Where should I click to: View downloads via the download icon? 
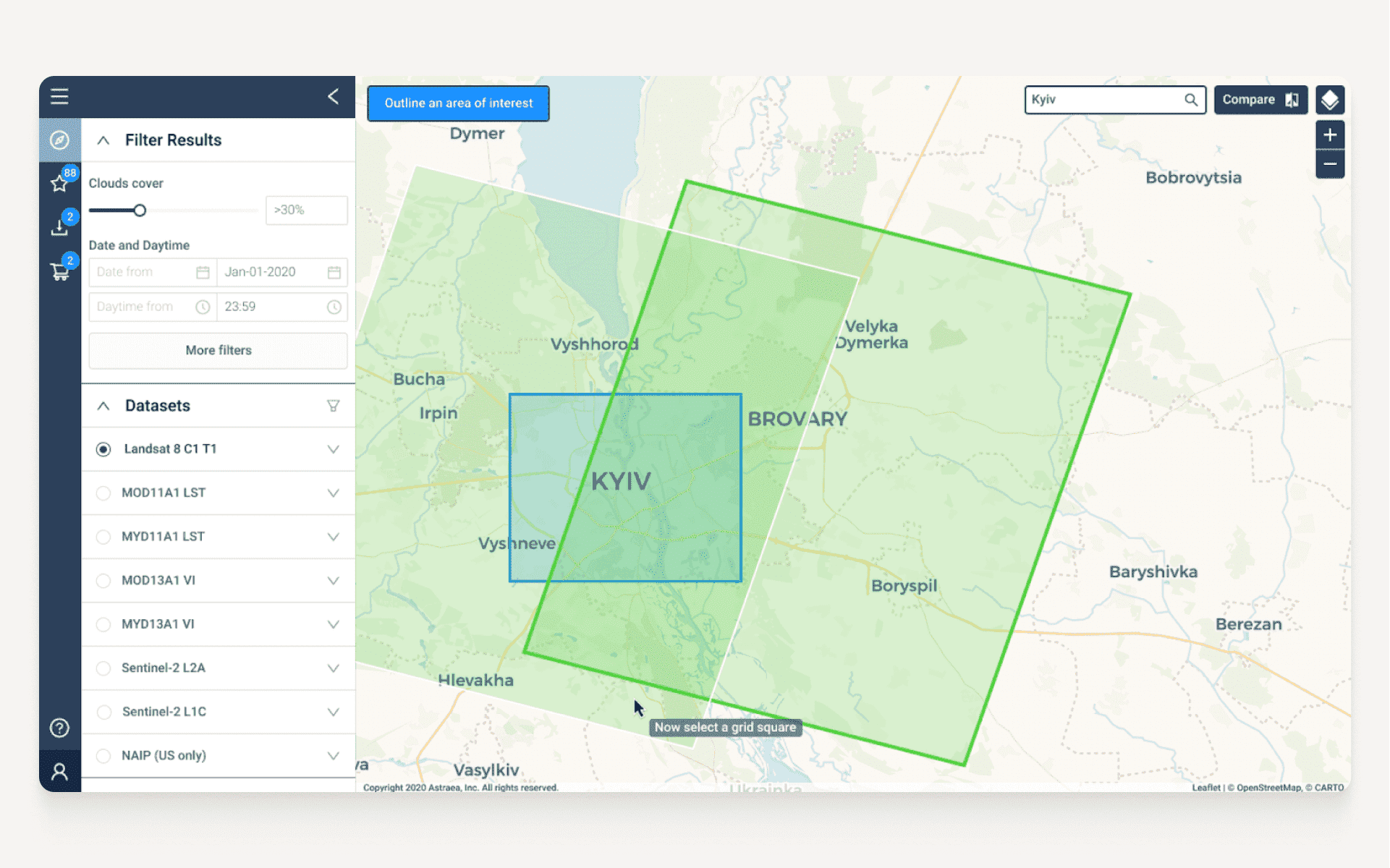click(59, 226)
